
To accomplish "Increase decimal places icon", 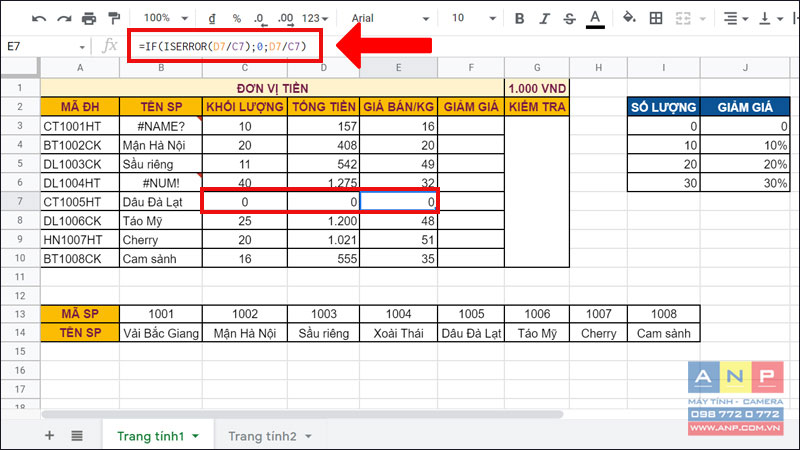I will [286, 19].
